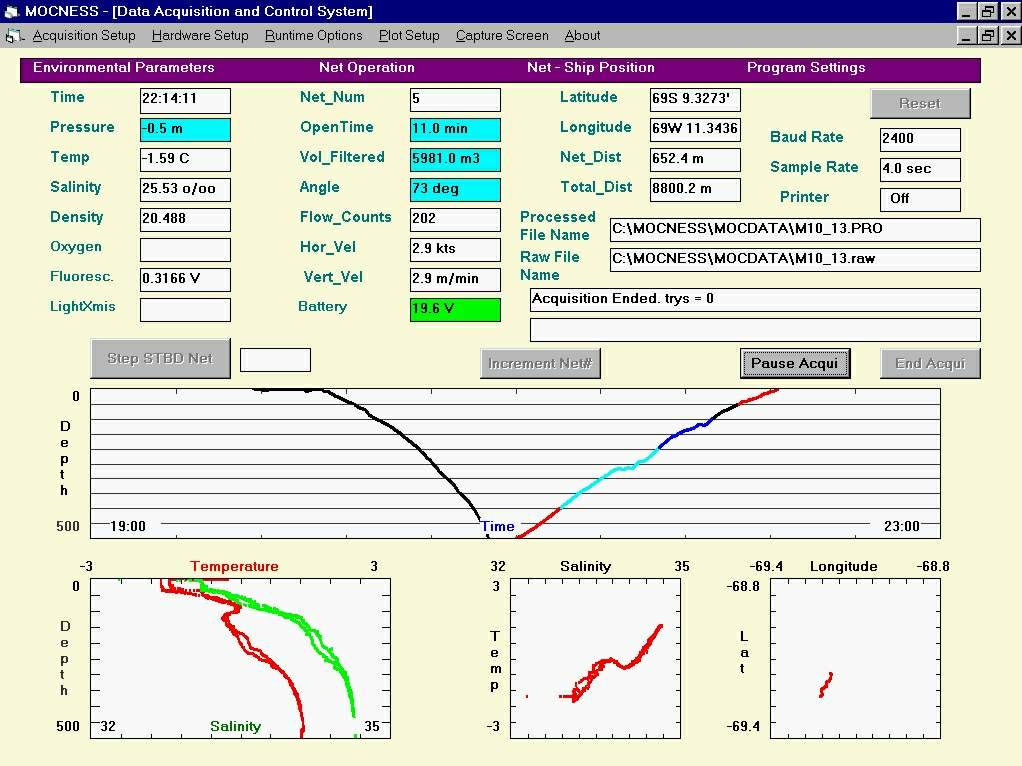1022x766 pixels.
Task: Open the Acquisition Setup menu
Action: (x=84, y=36)
